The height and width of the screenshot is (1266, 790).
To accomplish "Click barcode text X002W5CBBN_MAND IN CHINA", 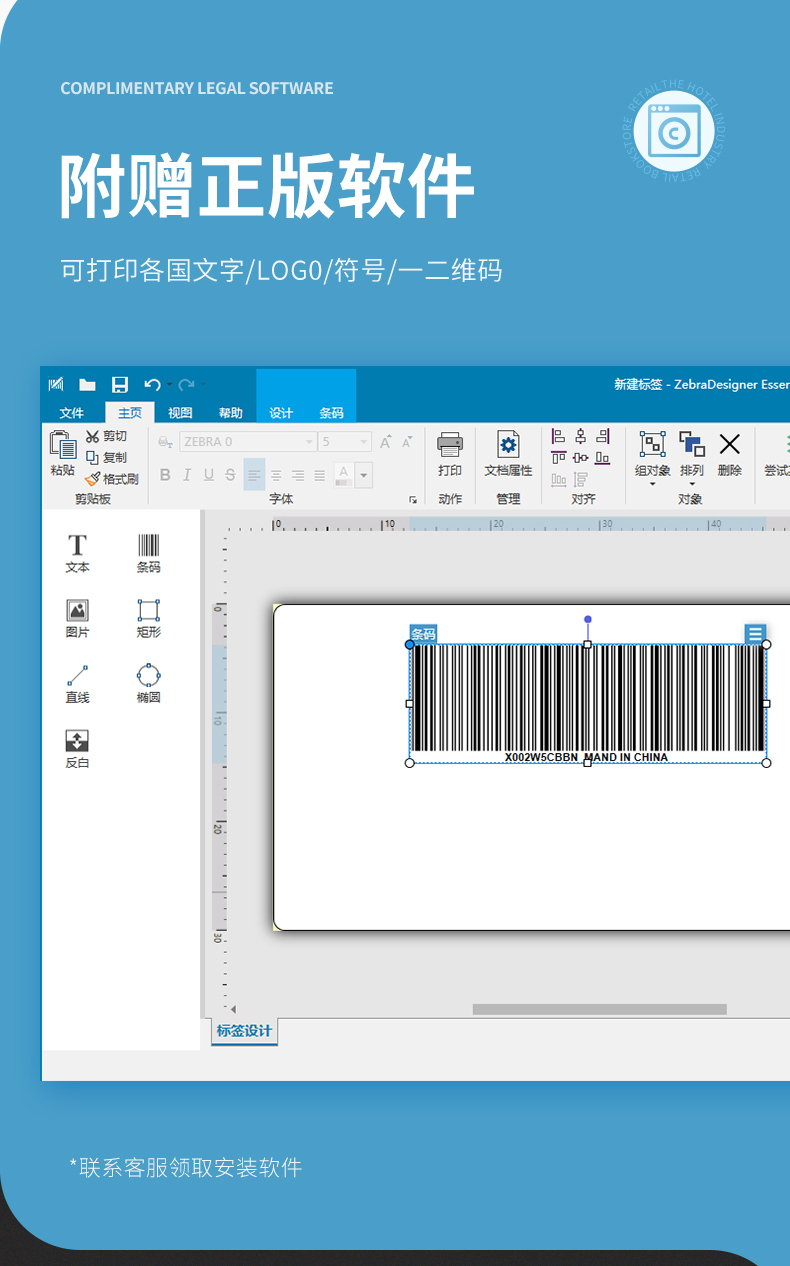I will (x=586, y=757).
